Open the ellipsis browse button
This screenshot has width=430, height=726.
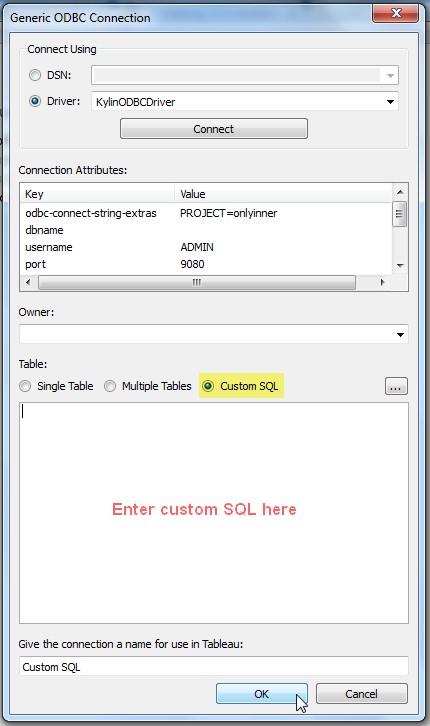pyautogui.click(x=396, y=386)
